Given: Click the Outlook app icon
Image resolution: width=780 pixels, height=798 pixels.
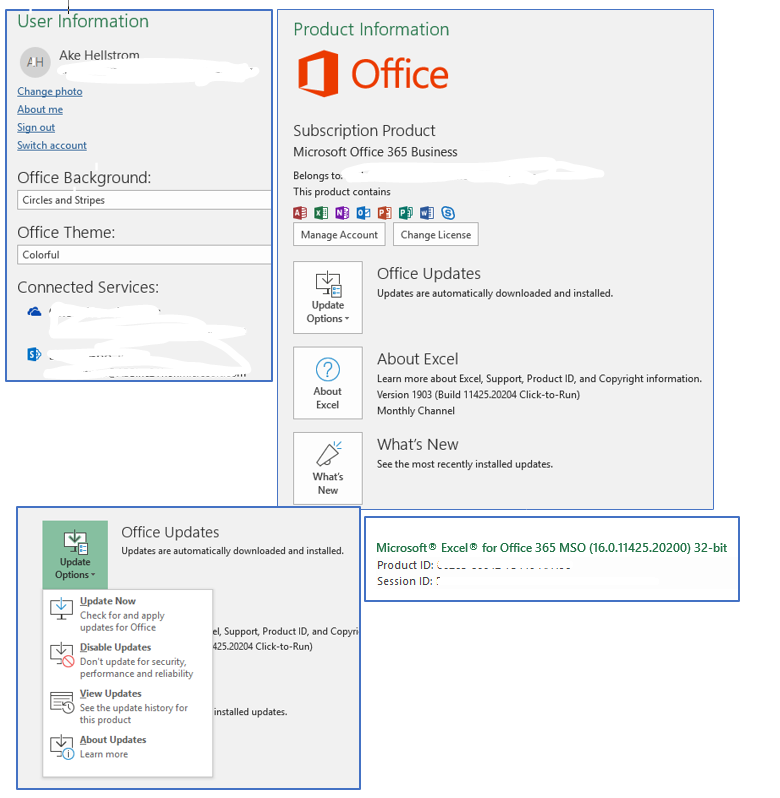Looking at the screenshot, I should pos(363,213).
